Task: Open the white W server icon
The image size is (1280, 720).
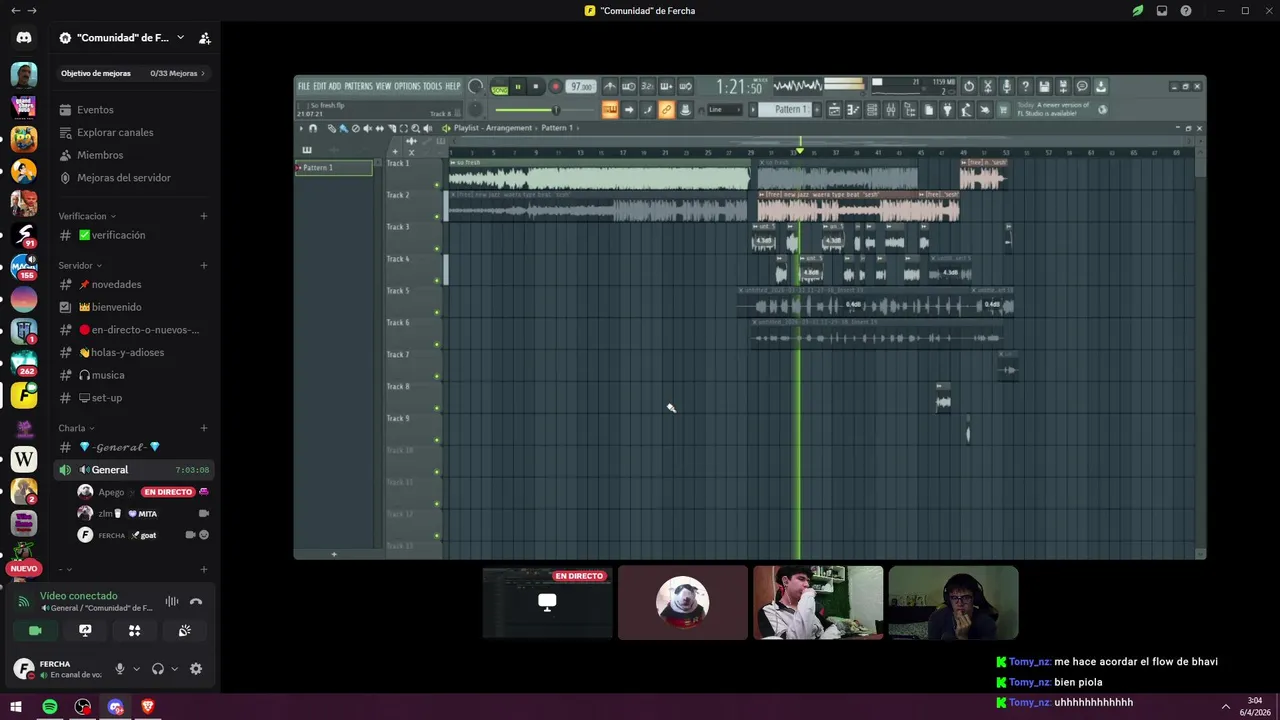Action: [24, 460]
